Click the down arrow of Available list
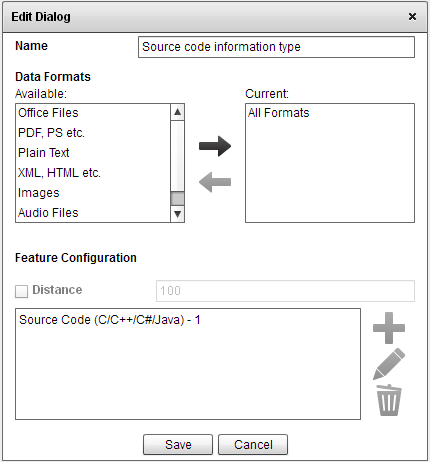 178,214
